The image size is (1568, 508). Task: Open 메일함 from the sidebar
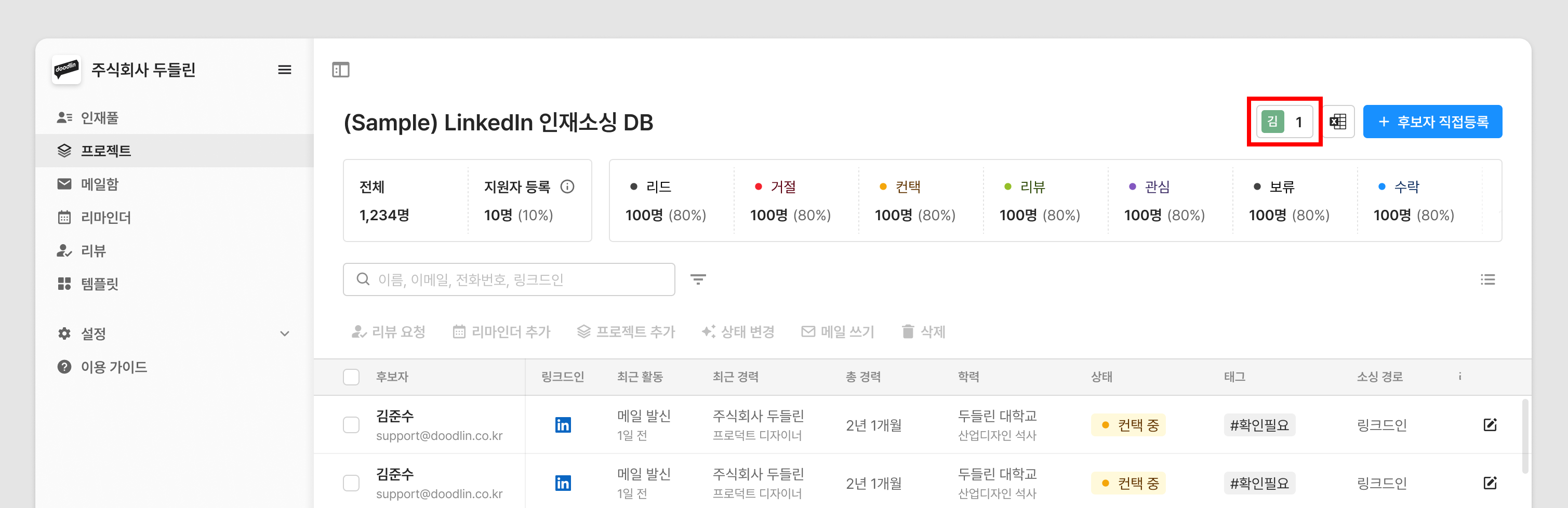100,184
